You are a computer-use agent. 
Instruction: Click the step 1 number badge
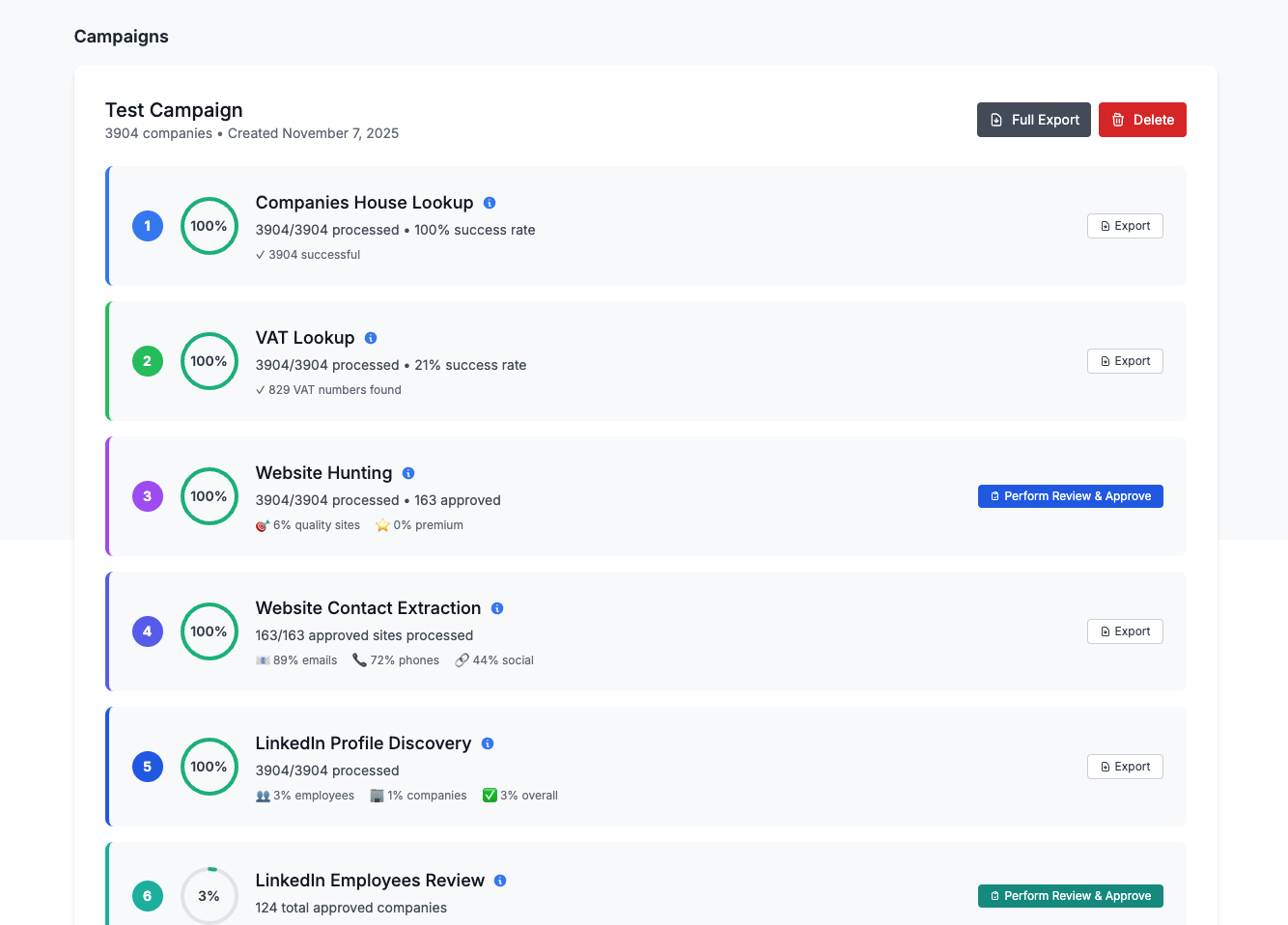coord(148,226)
